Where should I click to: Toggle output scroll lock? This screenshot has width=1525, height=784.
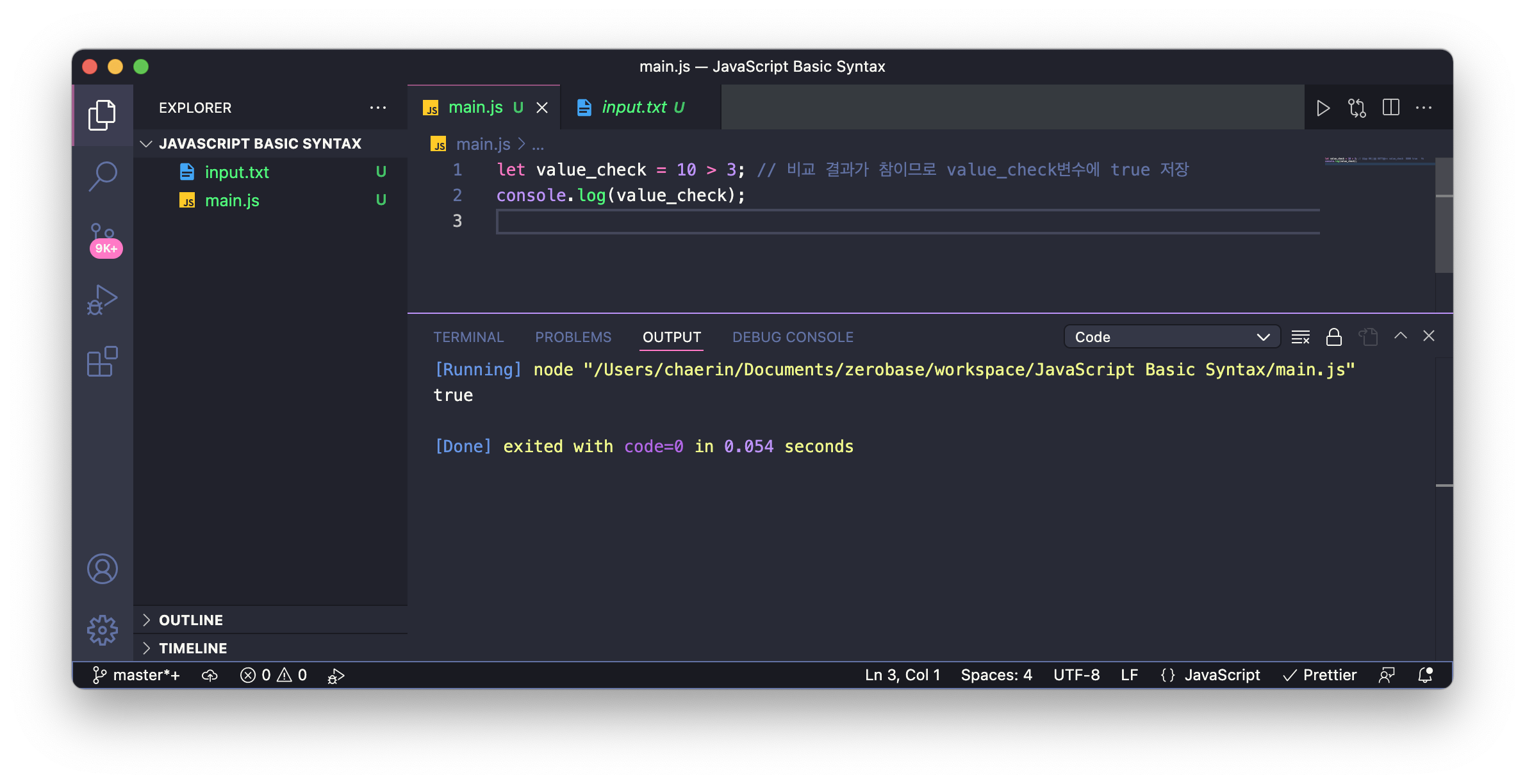point(1334,337)
